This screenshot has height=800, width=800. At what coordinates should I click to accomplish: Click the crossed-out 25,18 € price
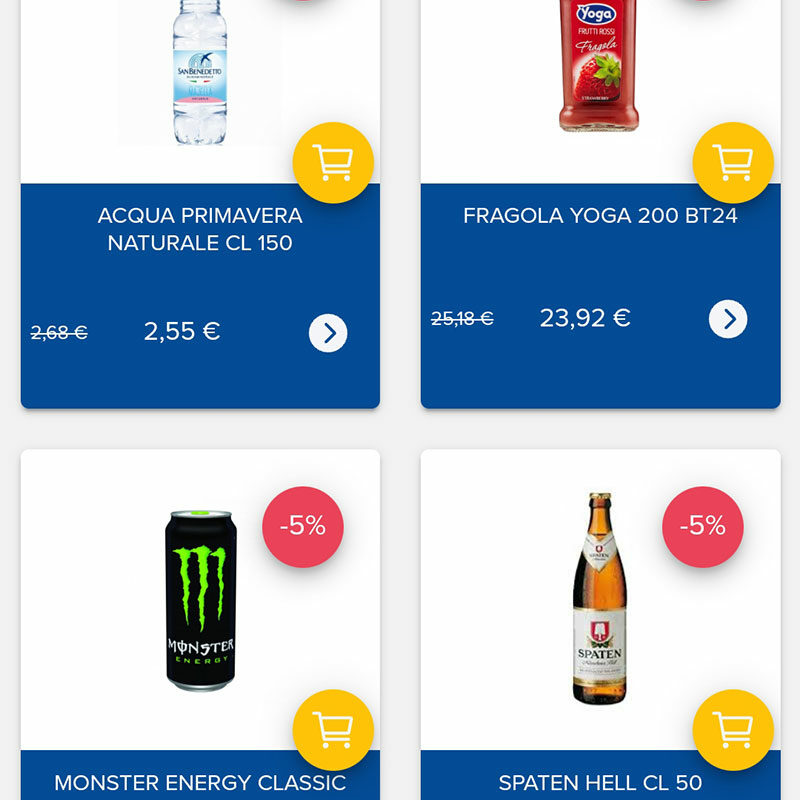[462, 319]
